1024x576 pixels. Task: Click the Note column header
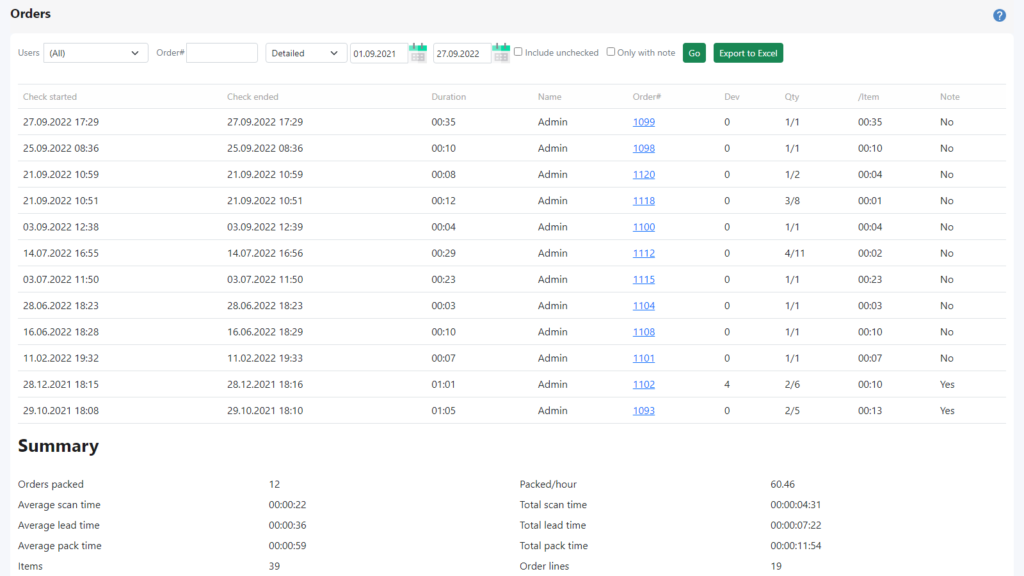pyautogui.click(x=950, y=97)
